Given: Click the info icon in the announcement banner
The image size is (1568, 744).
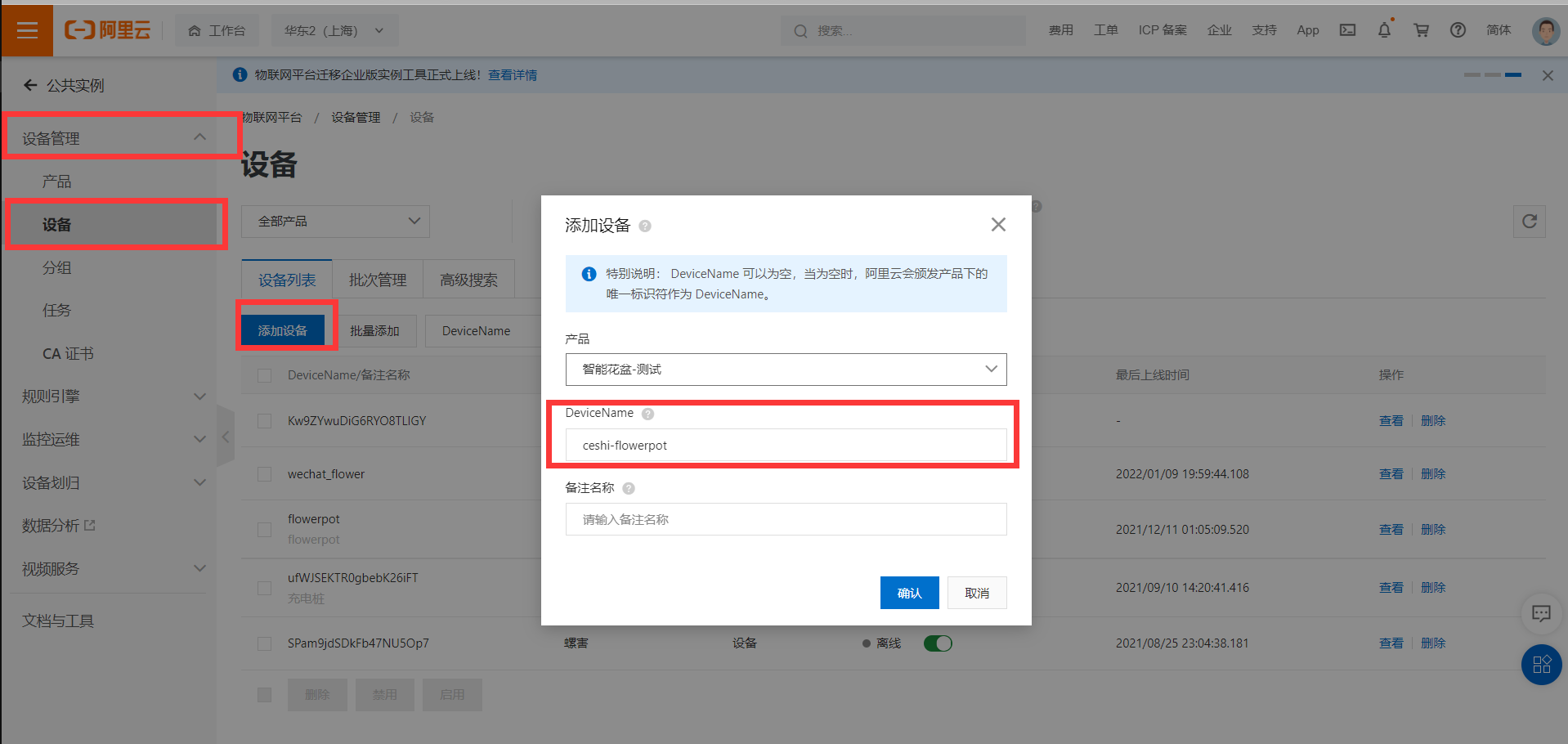Looking at the screenshot, I should pos(240,75).
